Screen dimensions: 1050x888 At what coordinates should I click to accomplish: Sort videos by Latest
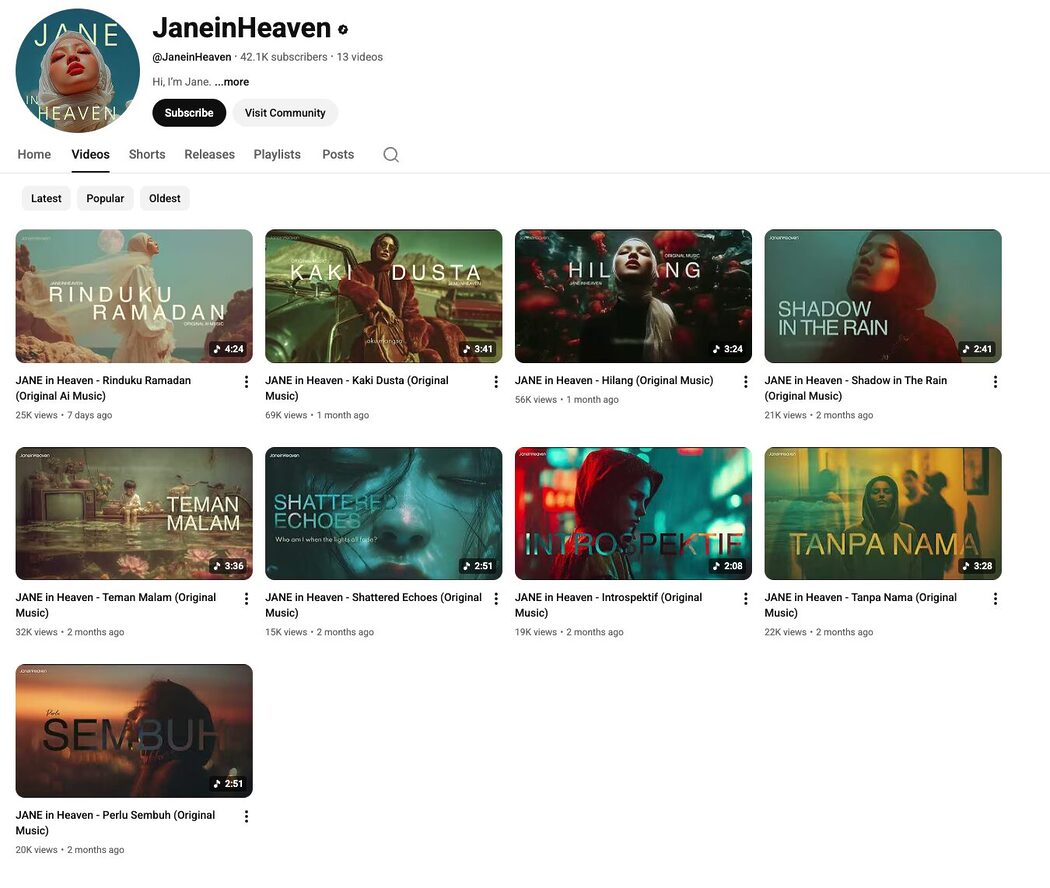(46, 198)
